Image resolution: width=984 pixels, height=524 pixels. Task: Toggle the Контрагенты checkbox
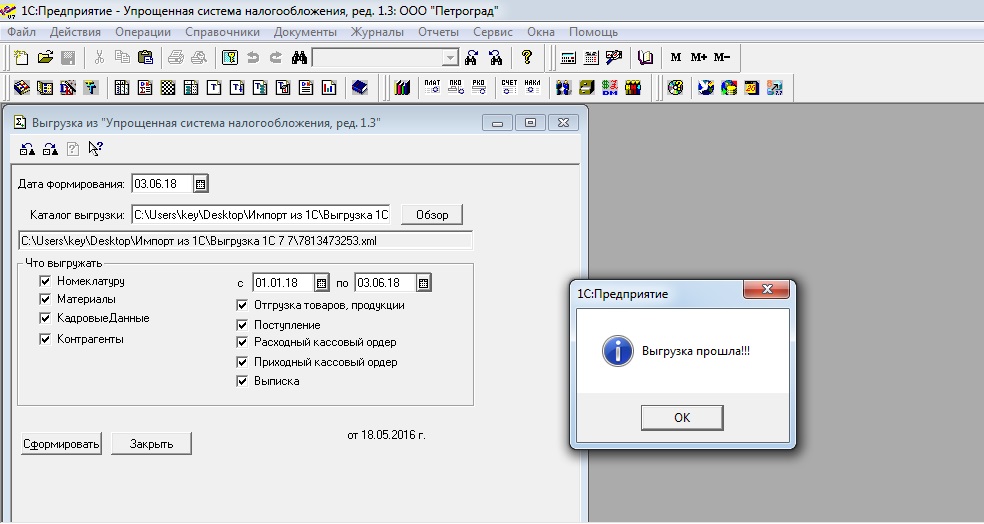(x=45, y=339)
